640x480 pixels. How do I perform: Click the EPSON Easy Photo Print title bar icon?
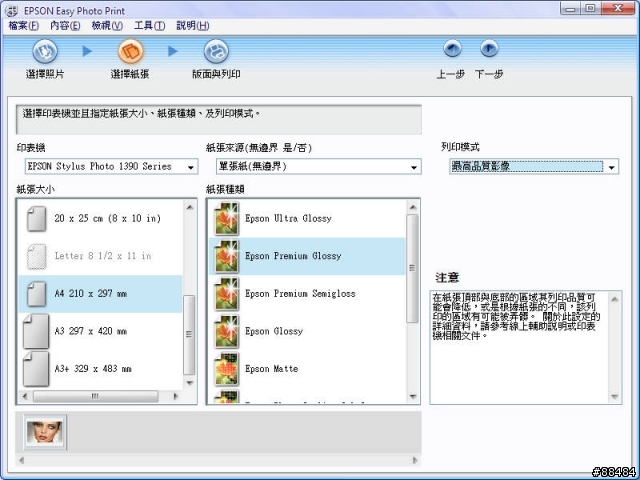tap(12, 11)
